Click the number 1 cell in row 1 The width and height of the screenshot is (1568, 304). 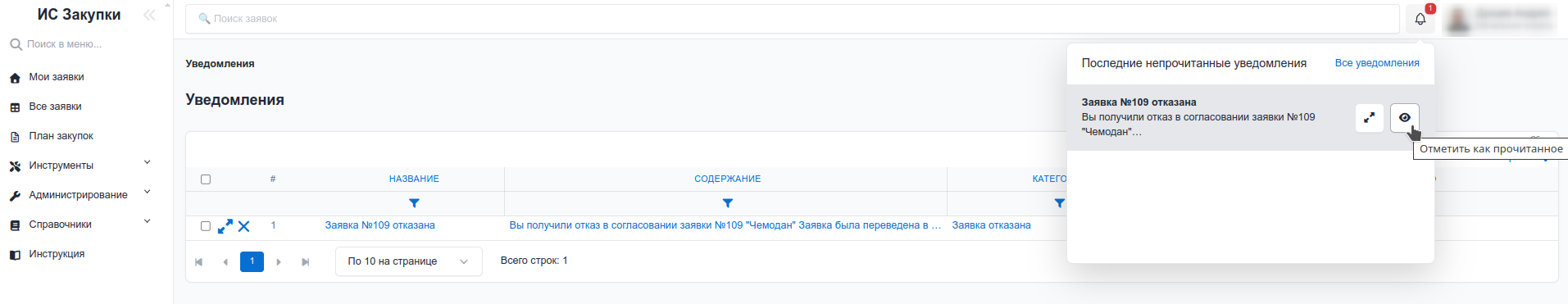click(273, 225)
